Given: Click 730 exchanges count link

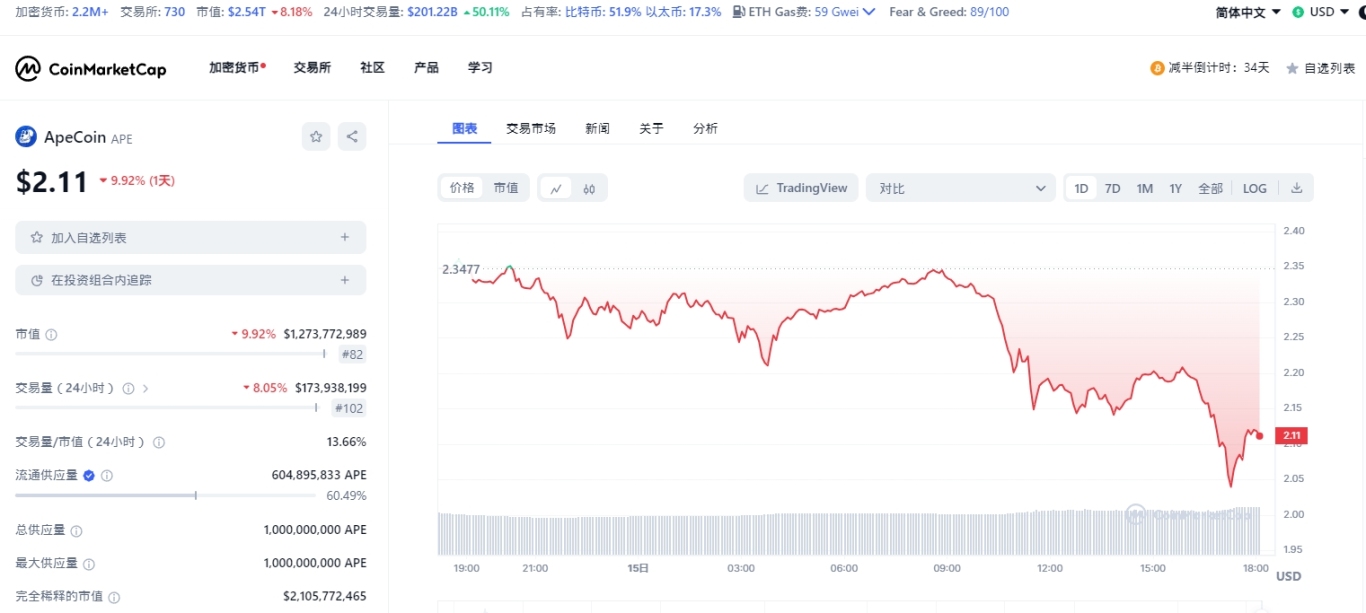Looking at the screenshot, I should pyautogui.click(x=174, y=12).
